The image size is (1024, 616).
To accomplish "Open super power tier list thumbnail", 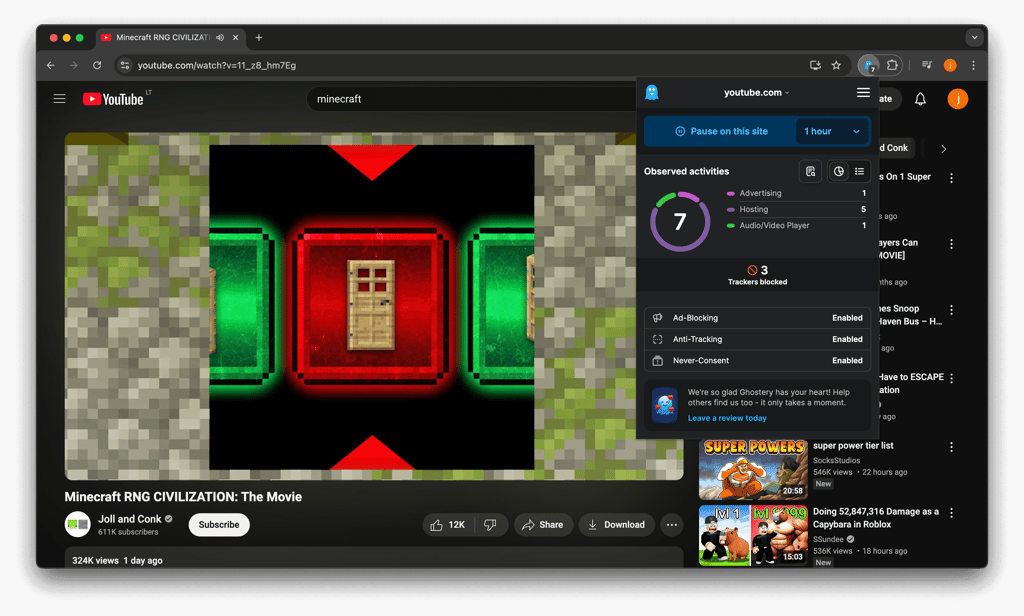I will [753, 469].
